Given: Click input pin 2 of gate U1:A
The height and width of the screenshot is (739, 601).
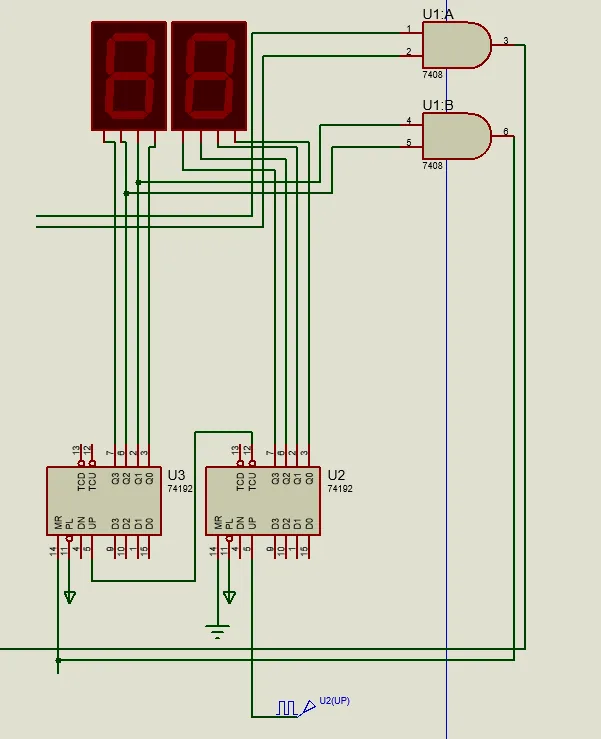Looking at the screenshot, I should (412, 56).
